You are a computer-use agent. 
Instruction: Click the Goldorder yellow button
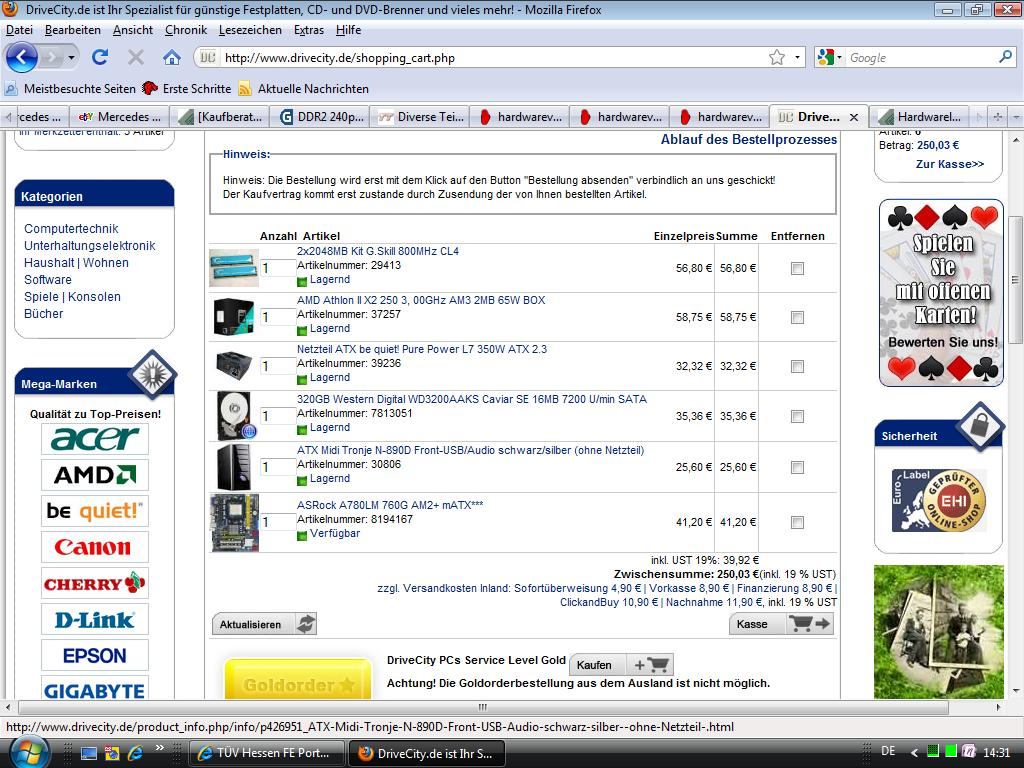tap(298, 679)
